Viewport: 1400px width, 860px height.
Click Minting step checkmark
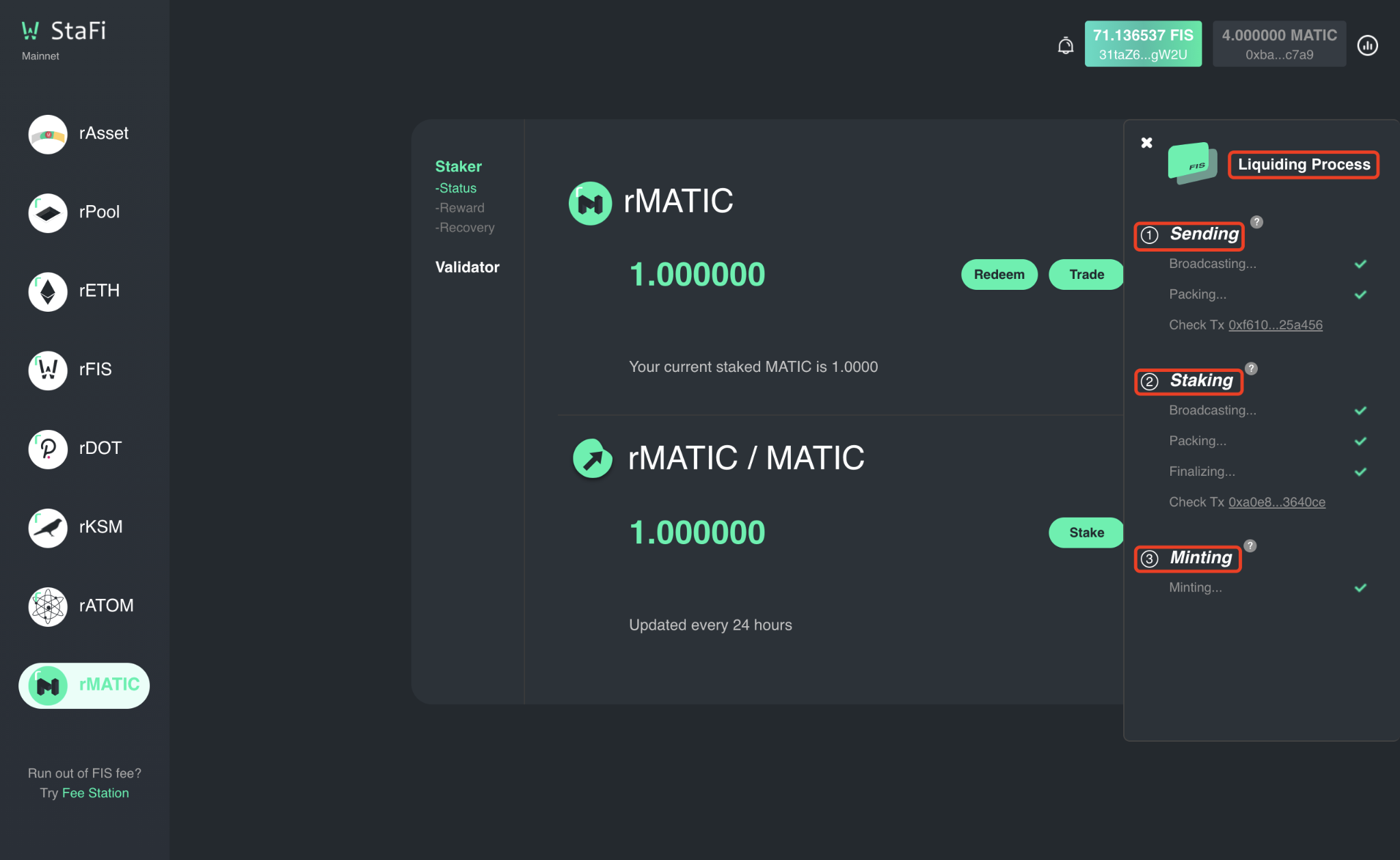coord(1360,587)
